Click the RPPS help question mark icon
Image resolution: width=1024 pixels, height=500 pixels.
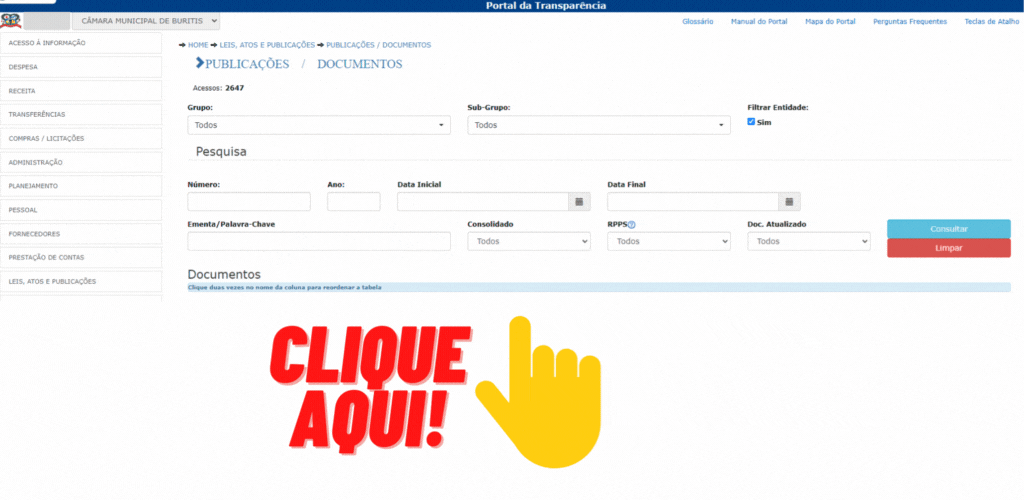click(632, 225)
